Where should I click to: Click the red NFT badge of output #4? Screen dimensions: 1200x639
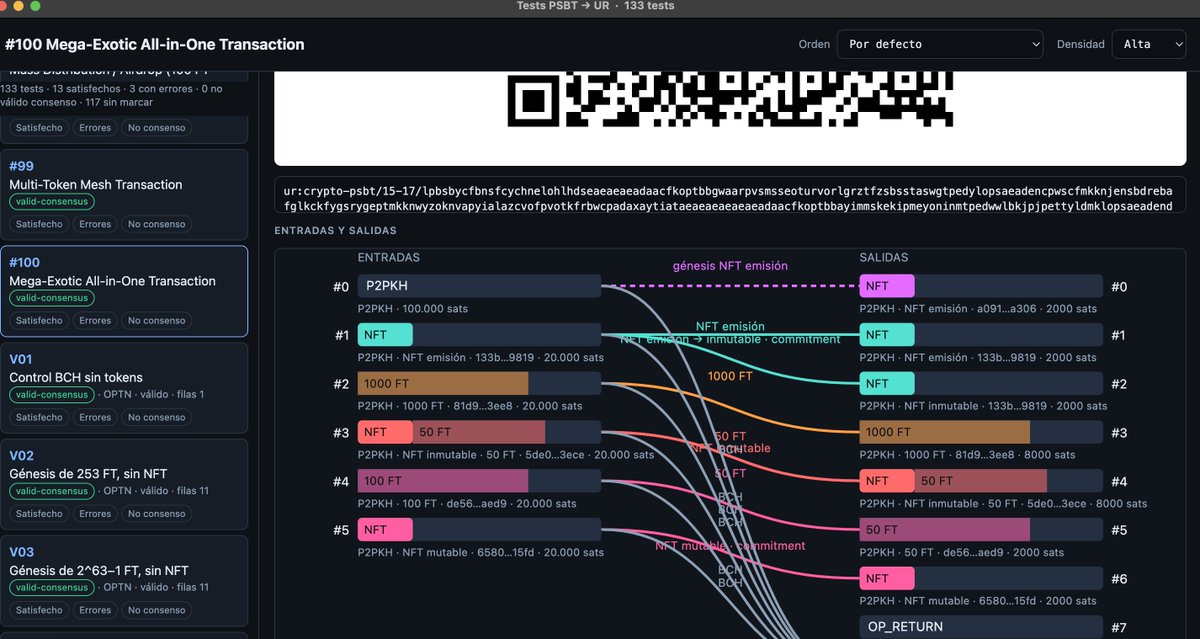coord(887,481)
